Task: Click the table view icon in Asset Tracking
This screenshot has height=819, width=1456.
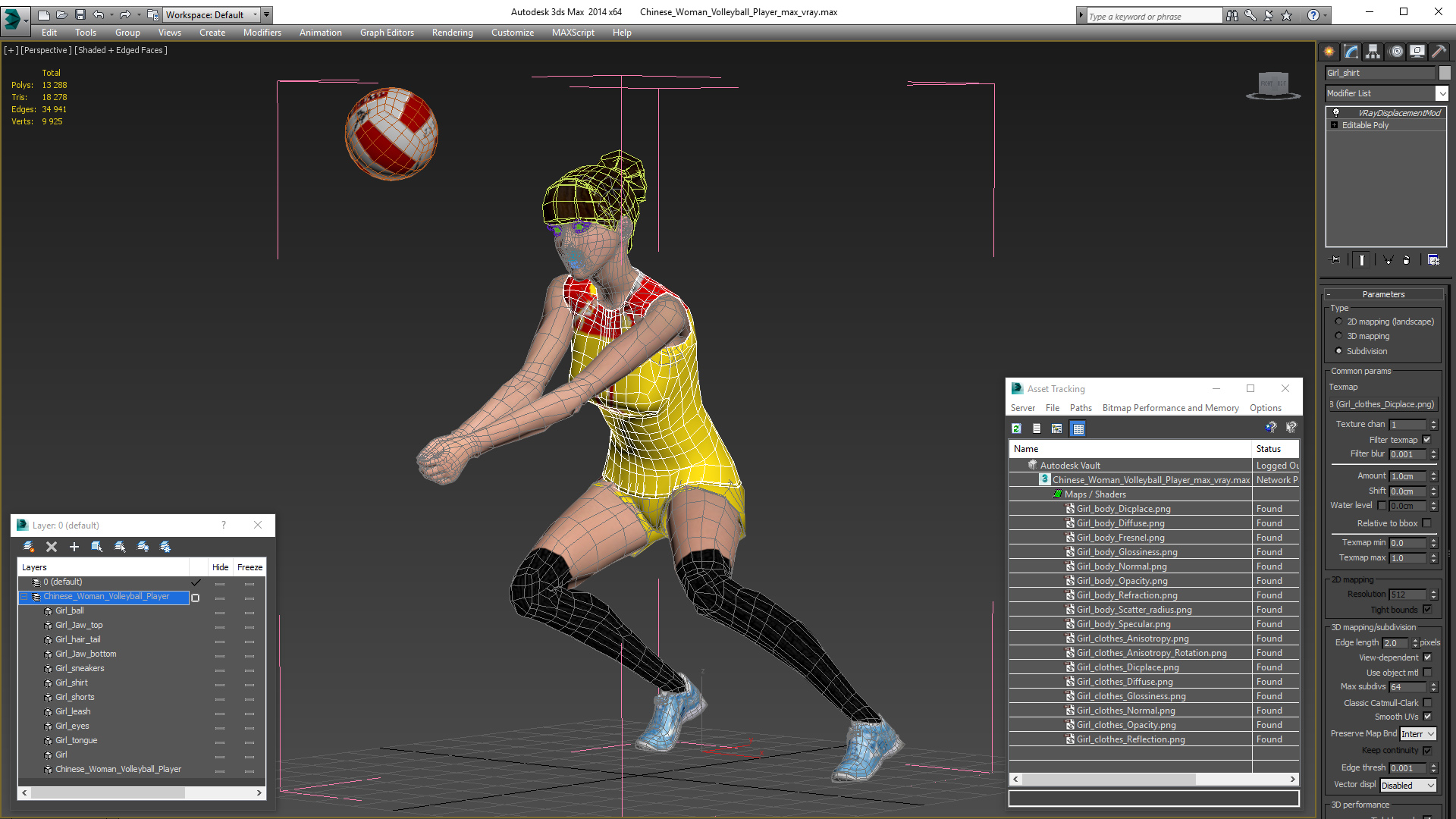Action: coord(1078,428)
